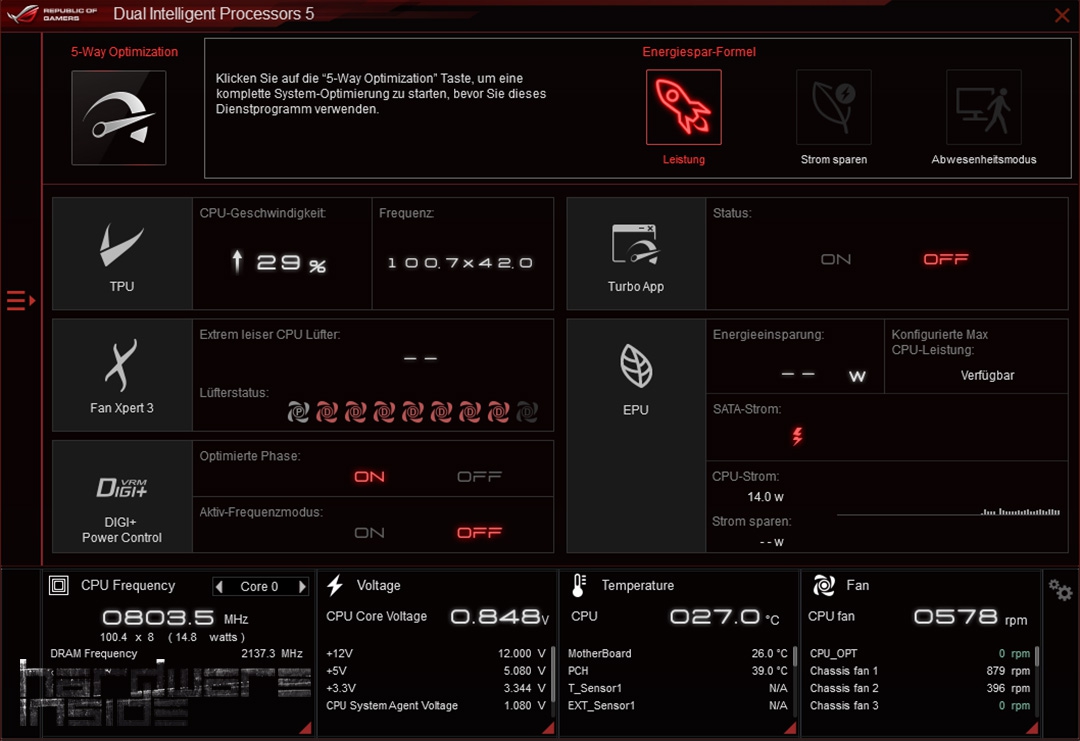
Task: Use the Fan list scrollbar
Action: tap(1037, 656)
